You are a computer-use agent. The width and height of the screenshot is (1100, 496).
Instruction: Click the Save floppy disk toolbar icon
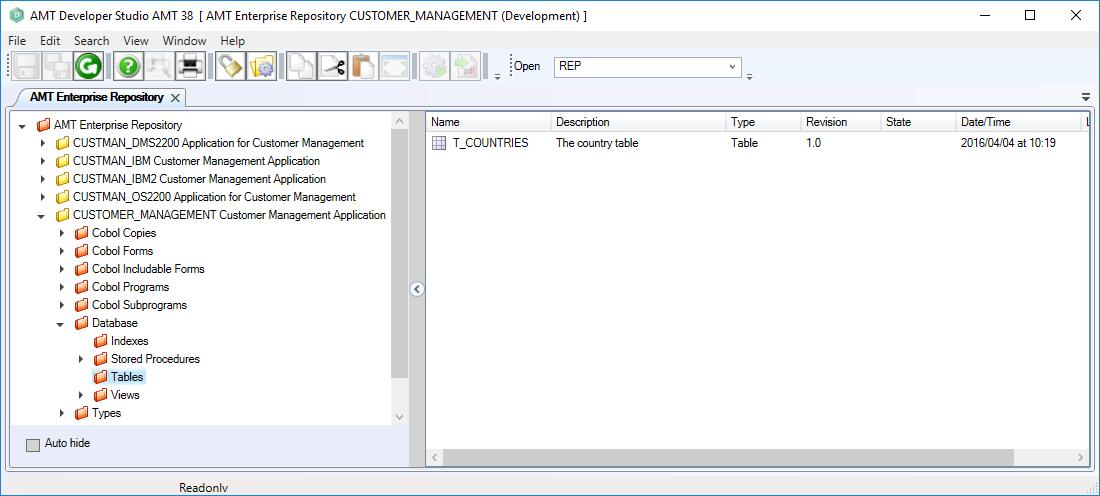click(27, 67)
